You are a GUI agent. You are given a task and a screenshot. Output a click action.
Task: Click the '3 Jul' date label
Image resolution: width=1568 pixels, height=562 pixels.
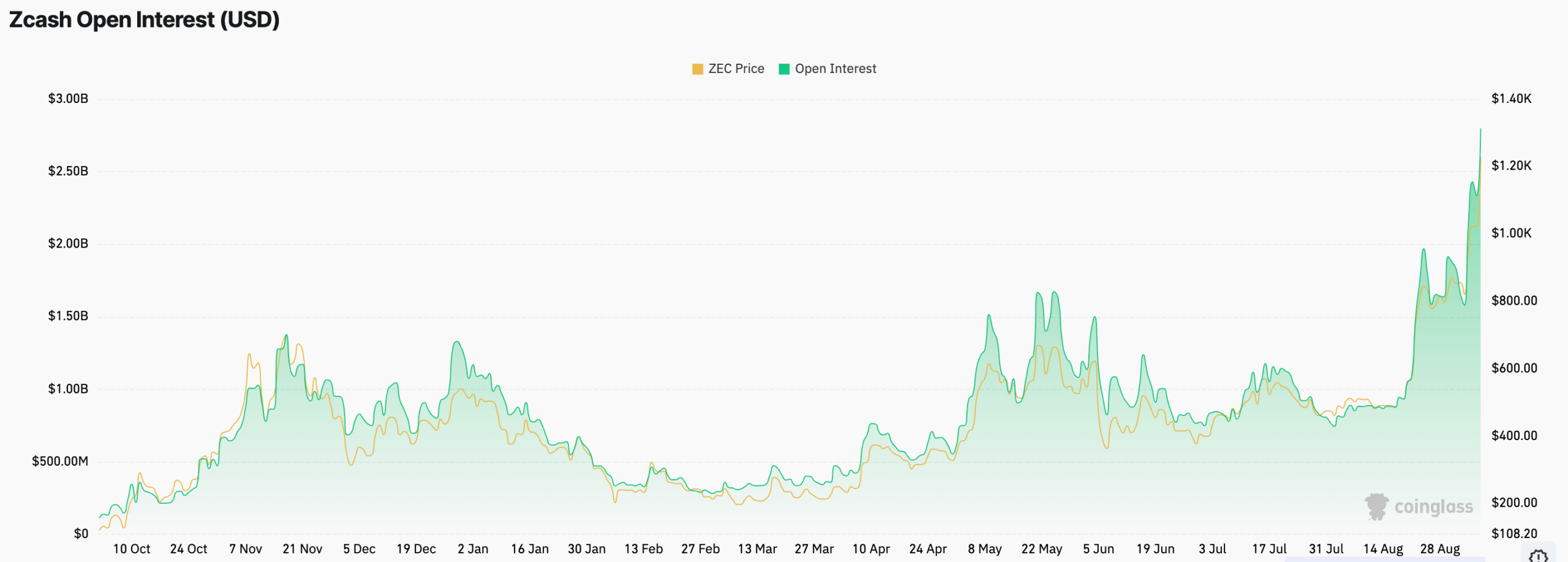1213,549
